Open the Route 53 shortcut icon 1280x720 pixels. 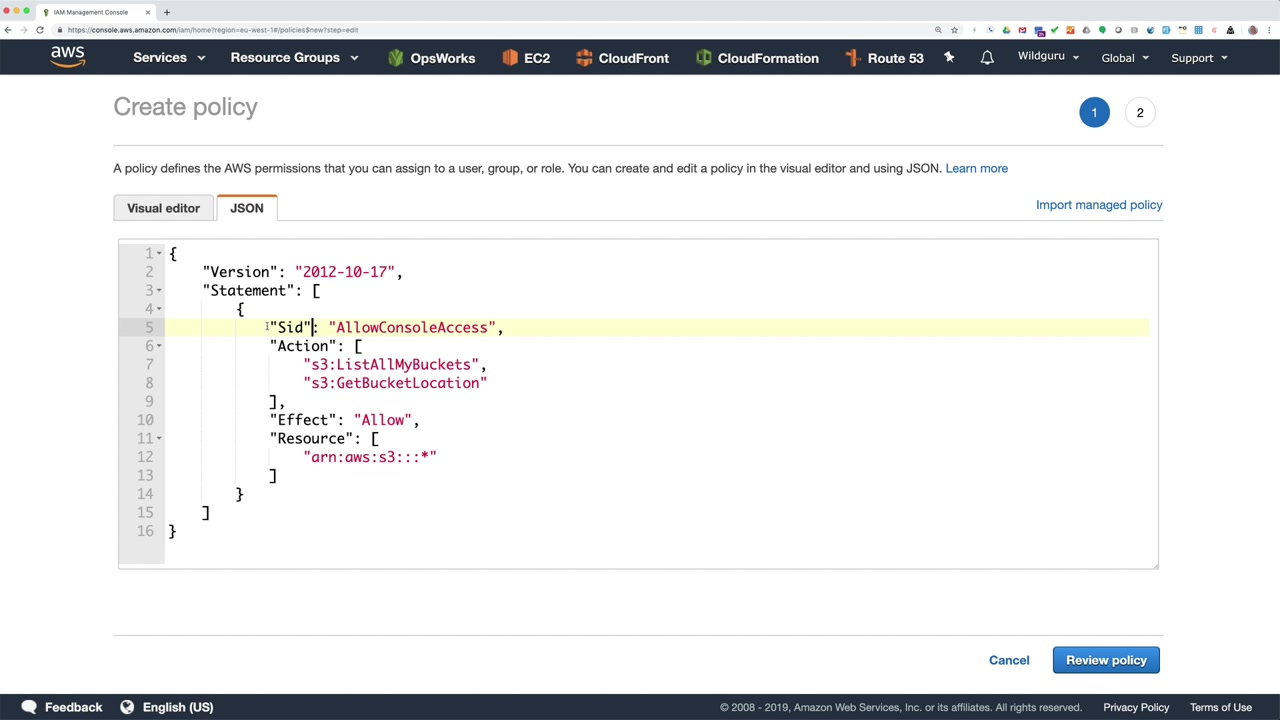pos(853,58)
